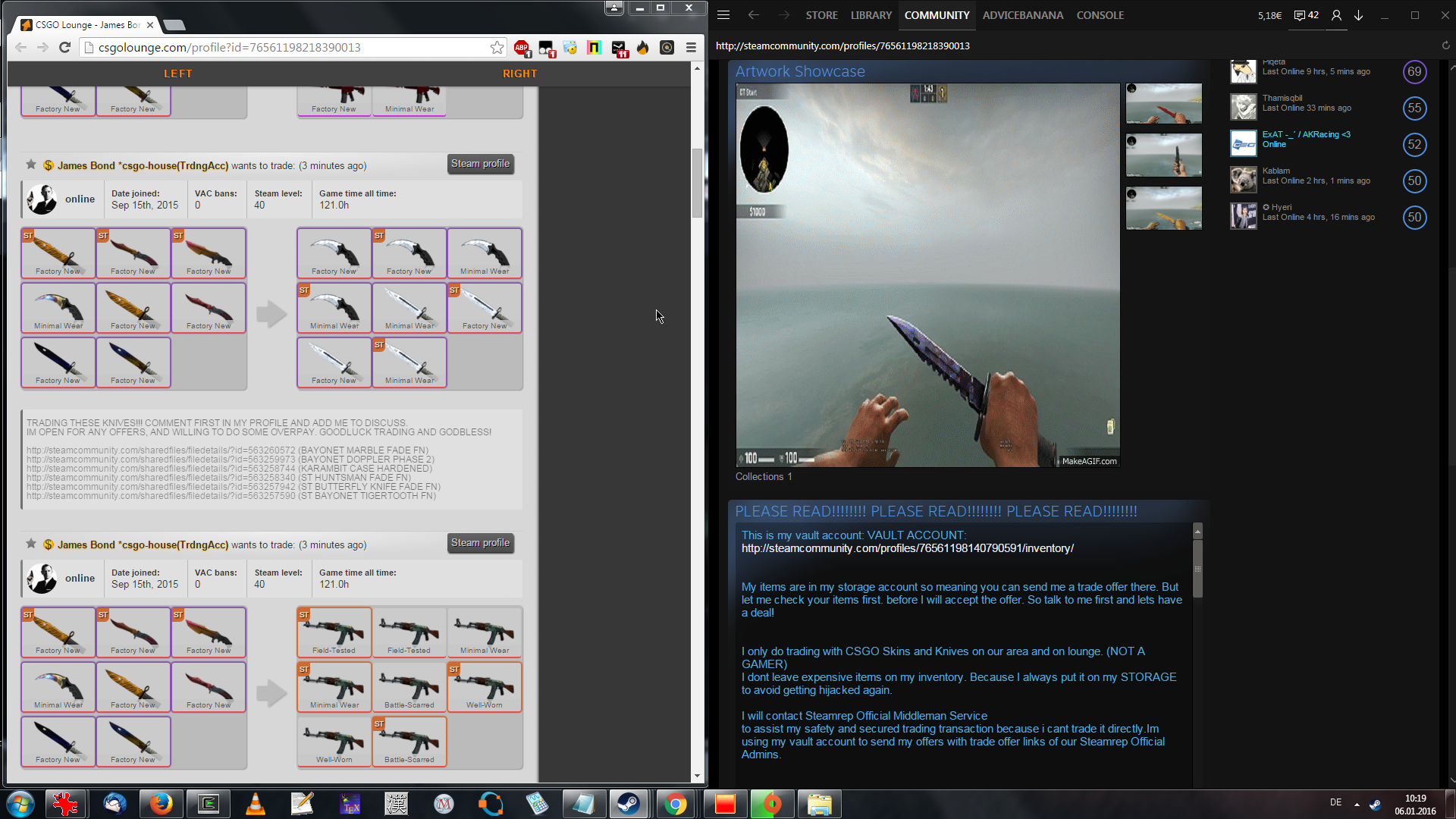Open the STORE tab in Steam
The image size is (1456, 819).
point(821,15)
